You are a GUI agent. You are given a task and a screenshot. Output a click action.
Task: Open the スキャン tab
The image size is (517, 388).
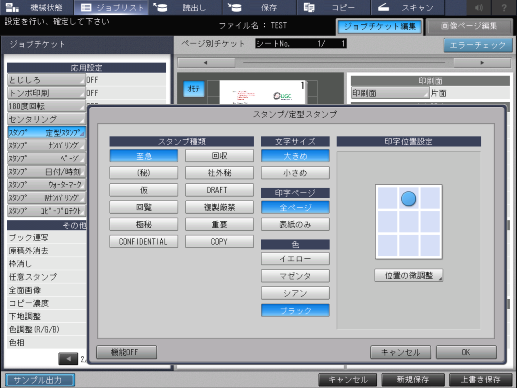pos(407,7)
